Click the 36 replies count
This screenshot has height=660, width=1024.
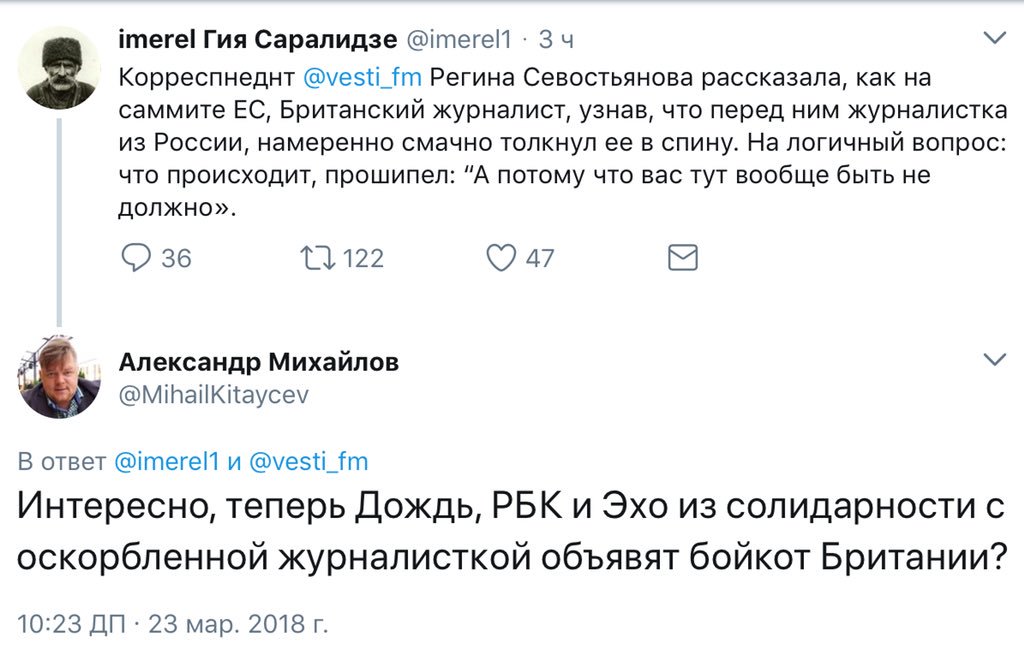point(176,258)
